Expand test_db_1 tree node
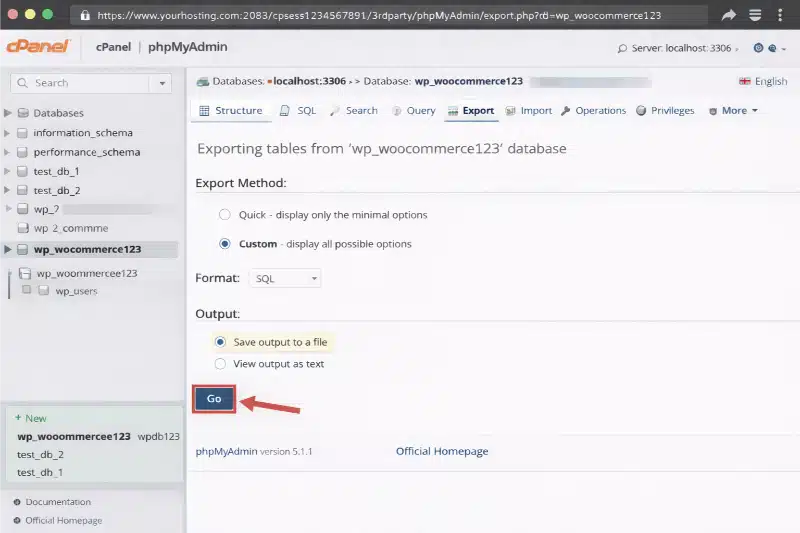The height and width of the screenshot is (533, 800). [7, 171]
